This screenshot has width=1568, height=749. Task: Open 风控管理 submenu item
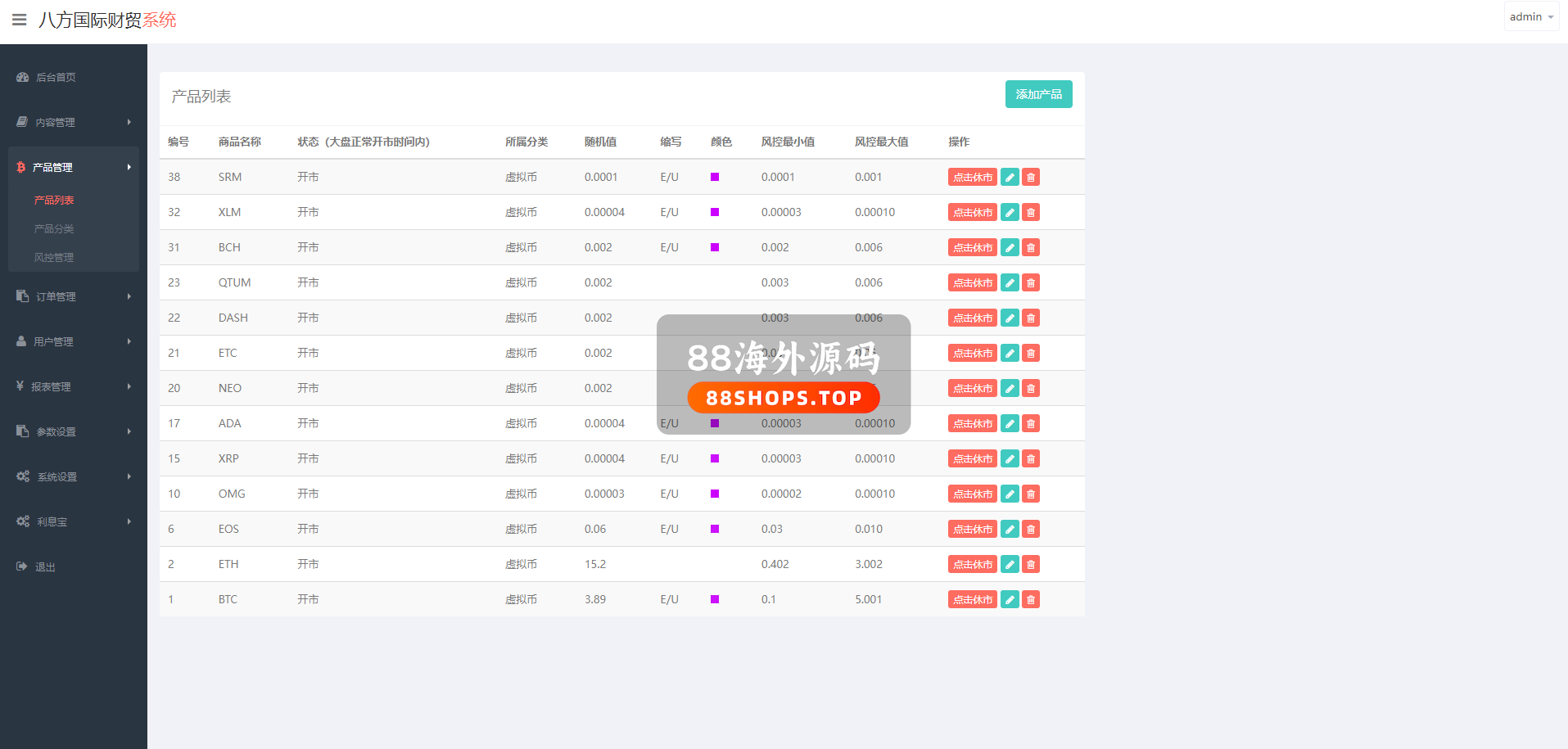pyautogui.click(x=54, y=257)
